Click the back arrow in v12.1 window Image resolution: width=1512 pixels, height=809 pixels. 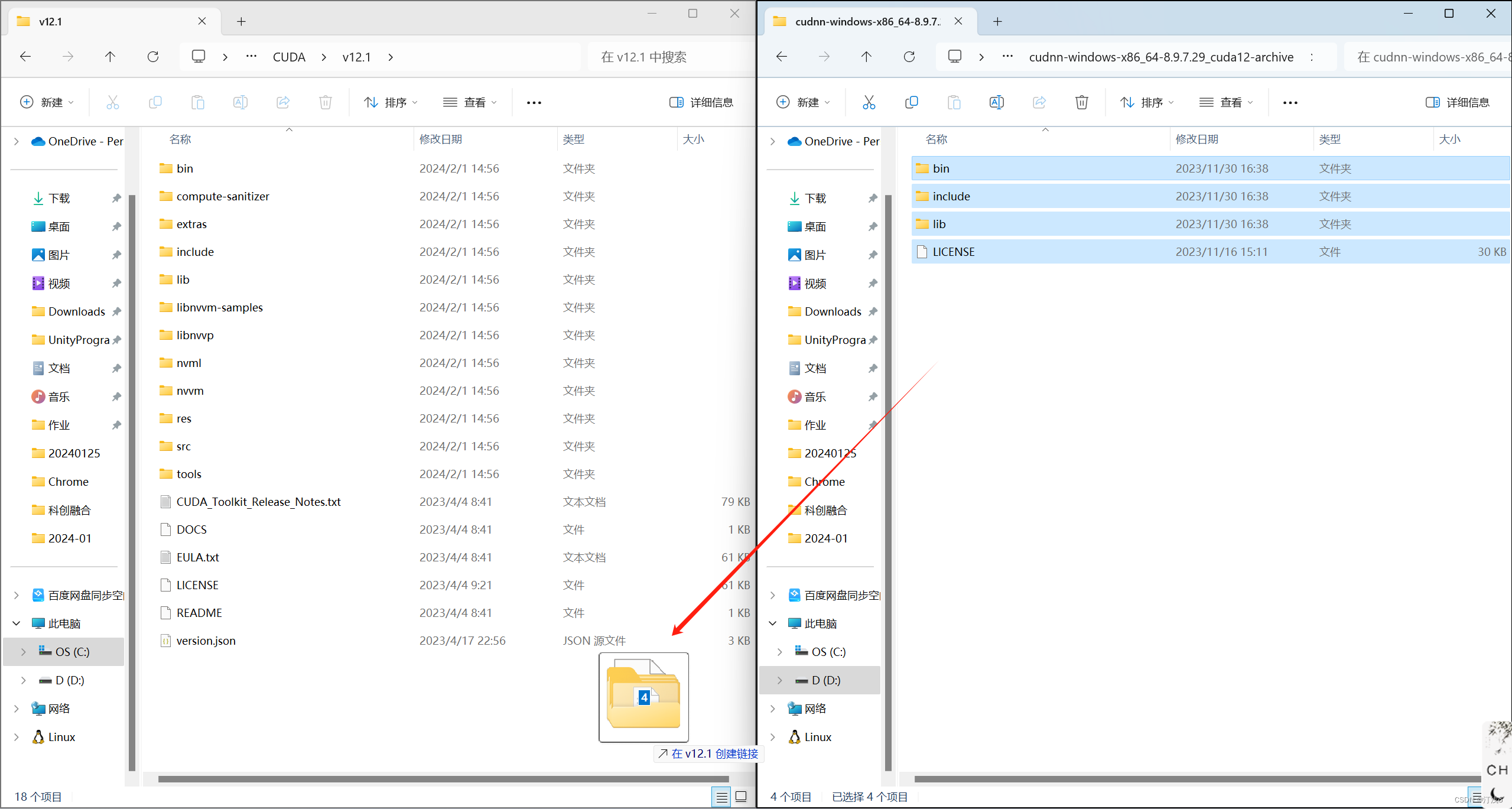25,57
